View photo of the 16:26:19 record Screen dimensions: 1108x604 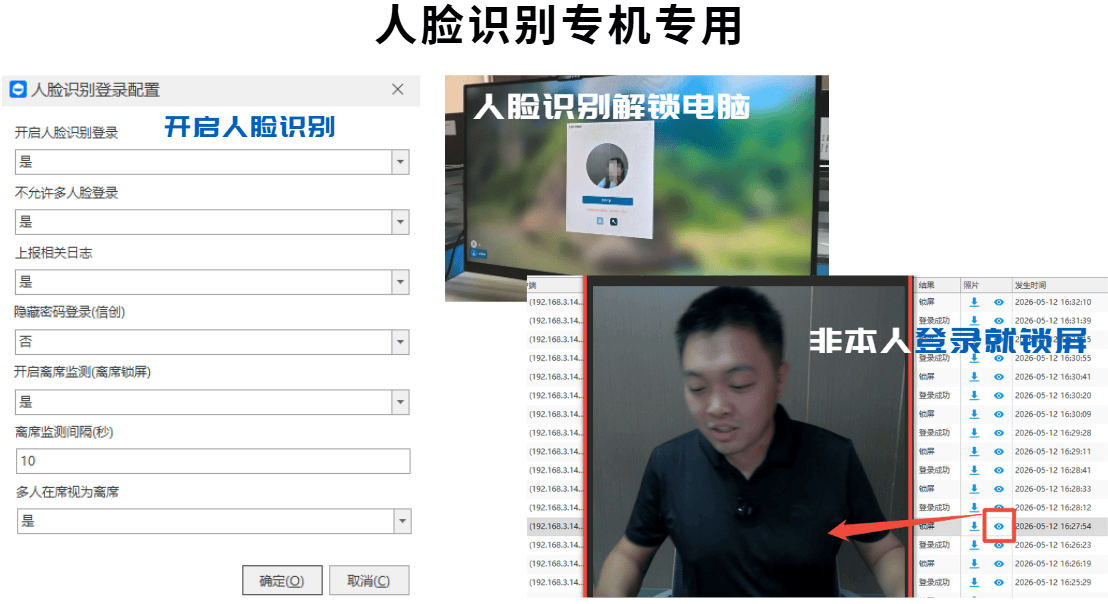pos(998,564)
